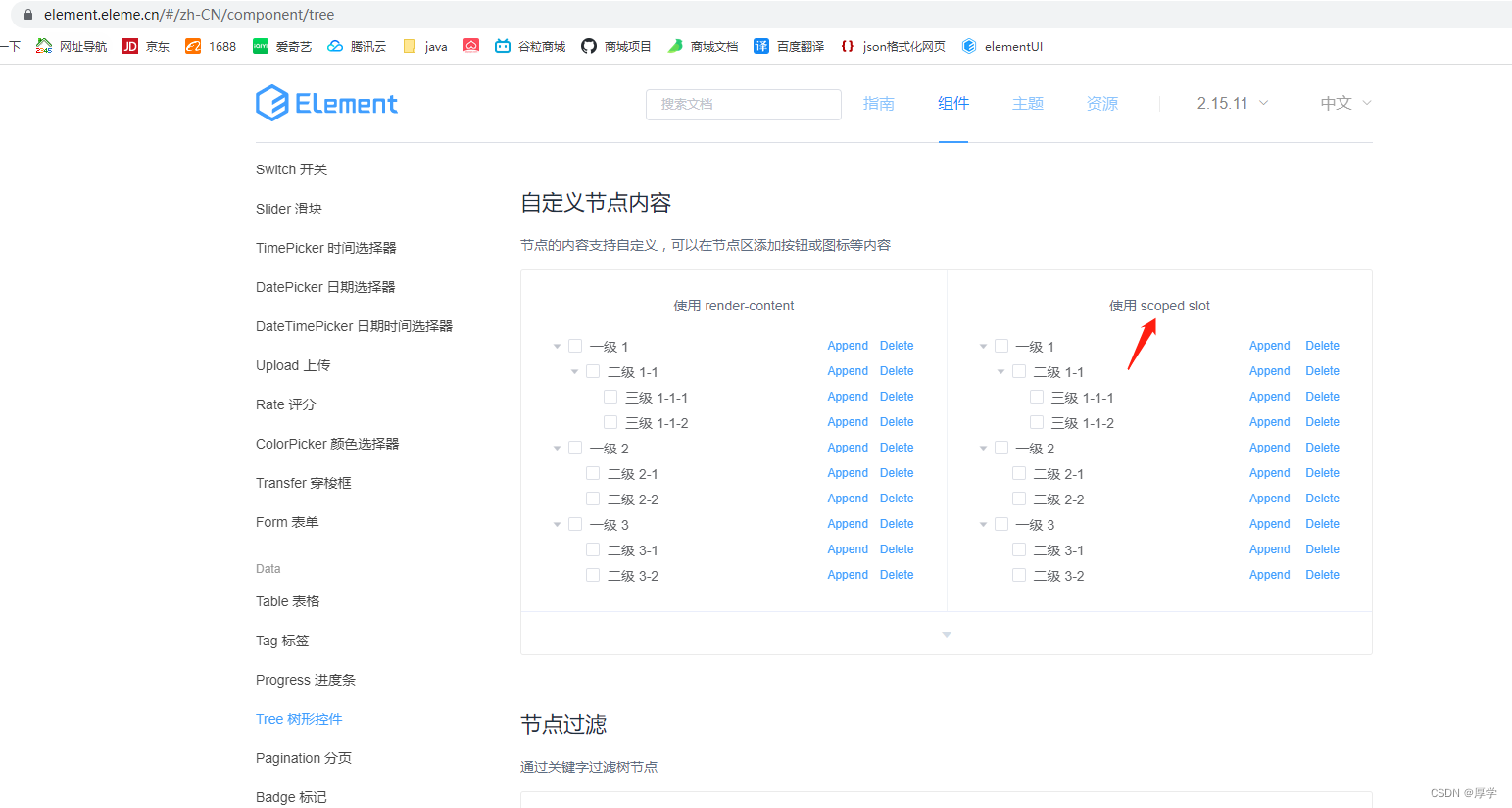The height and width of the screenshot is (808, 1512).
Task: Select 二级 3-1 row in scoped slot tree
Action: click(1159, 549)
